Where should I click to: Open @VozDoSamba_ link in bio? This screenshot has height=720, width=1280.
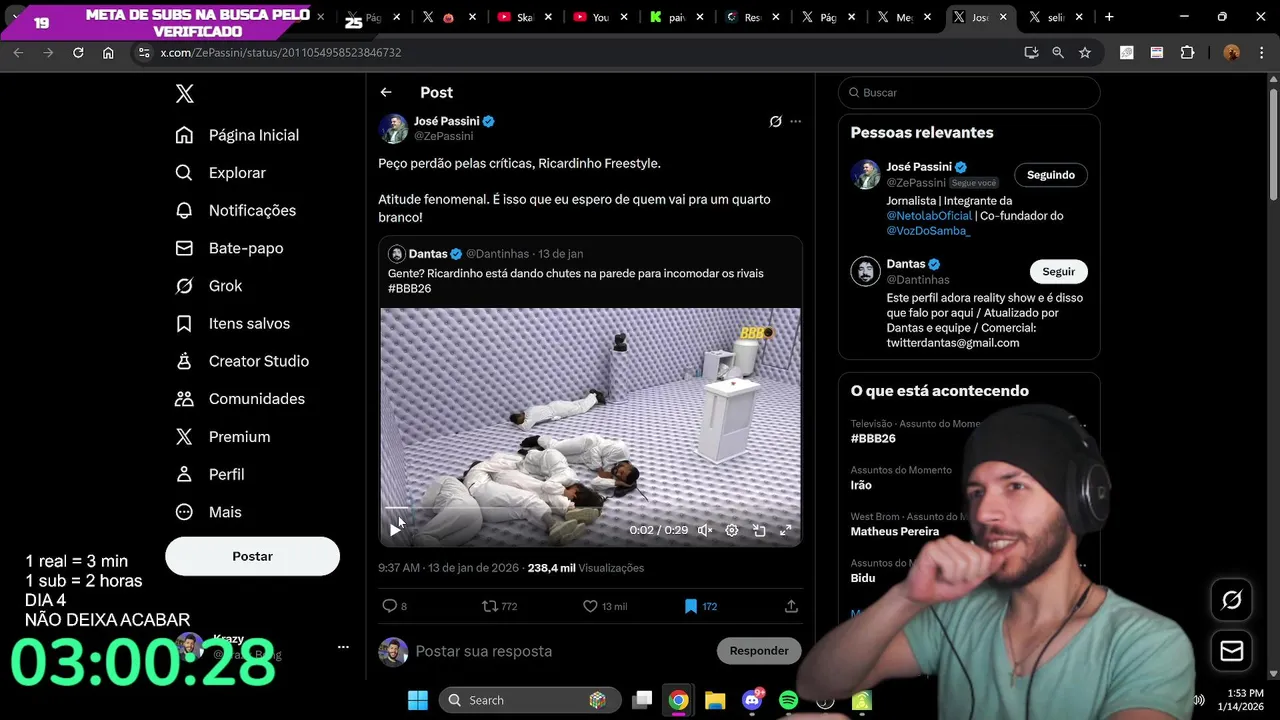pyautogui.click(x=928, y=231)
